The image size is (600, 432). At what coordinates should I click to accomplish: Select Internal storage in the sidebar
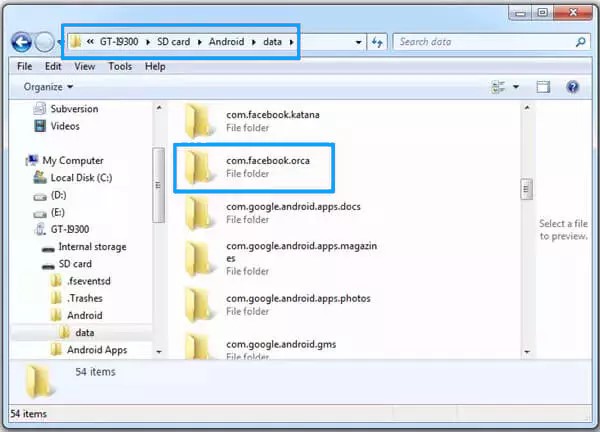click(x=90, y=246)
